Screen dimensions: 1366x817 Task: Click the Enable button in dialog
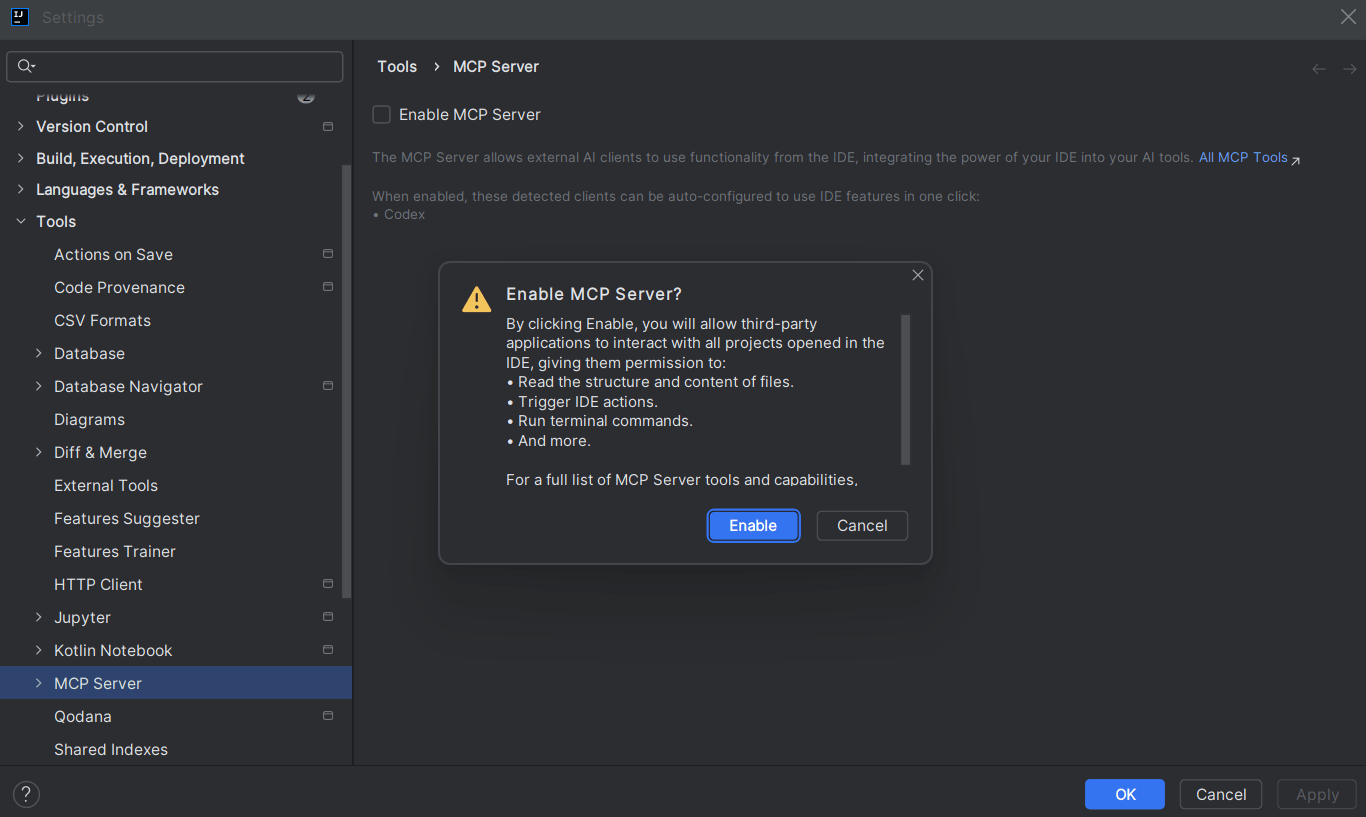point(753,526)
